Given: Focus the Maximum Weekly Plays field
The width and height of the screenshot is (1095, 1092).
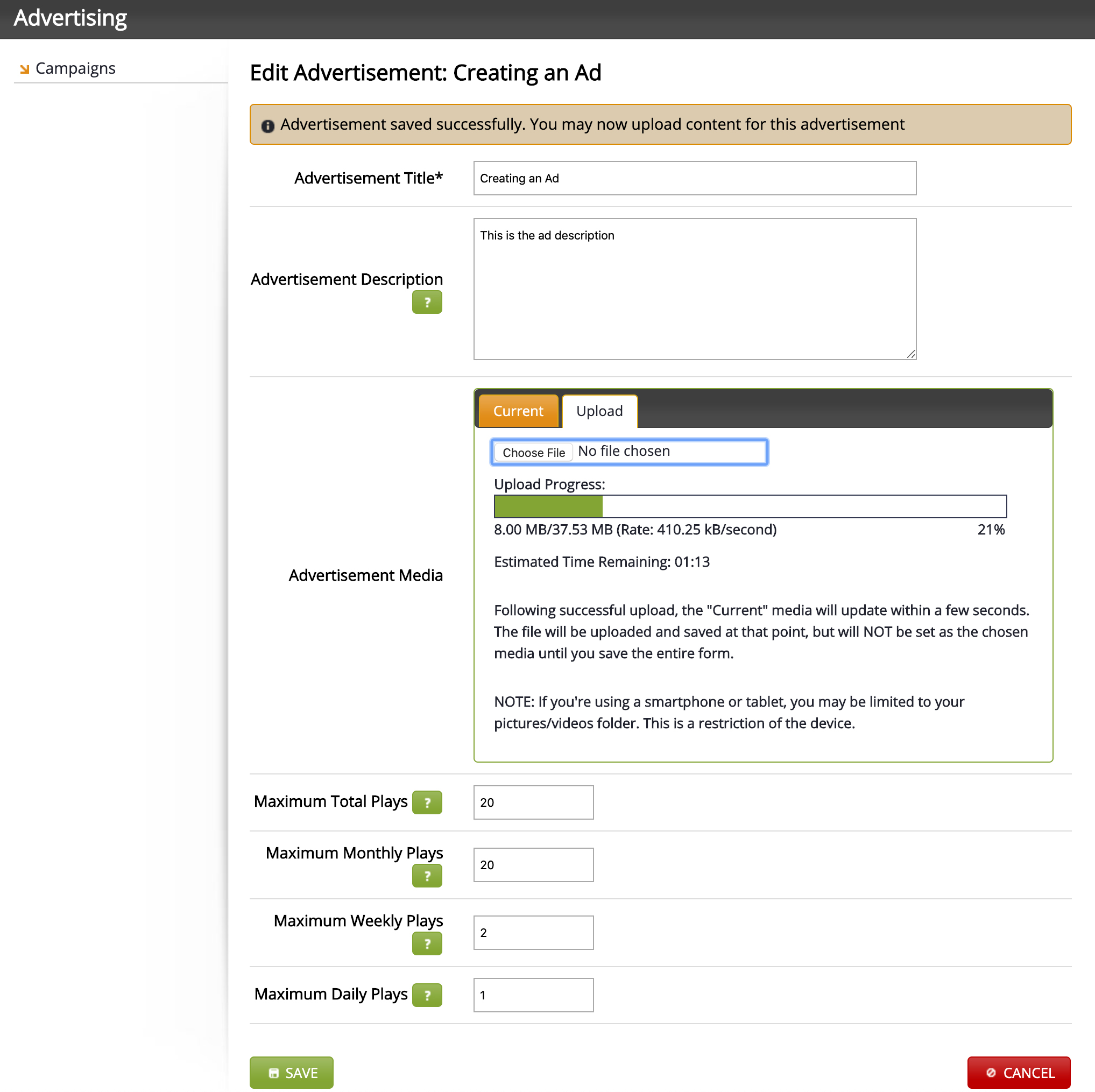Looking at the screenshot, I should (x=533, y=933).
